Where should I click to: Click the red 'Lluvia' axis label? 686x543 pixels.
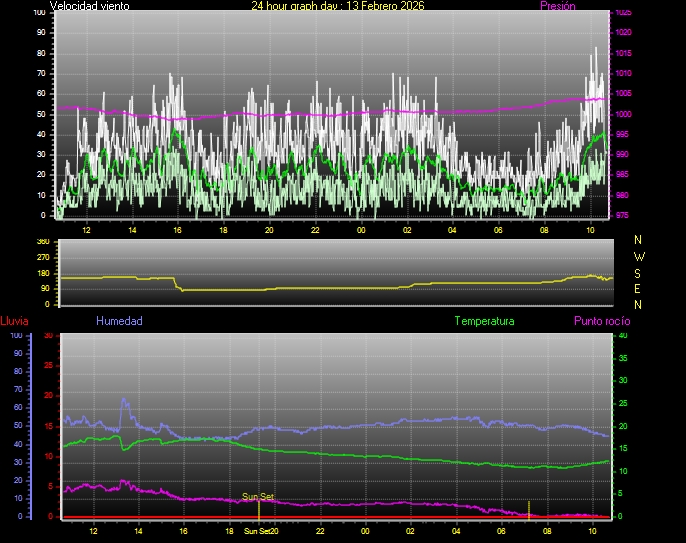point(14,321)
